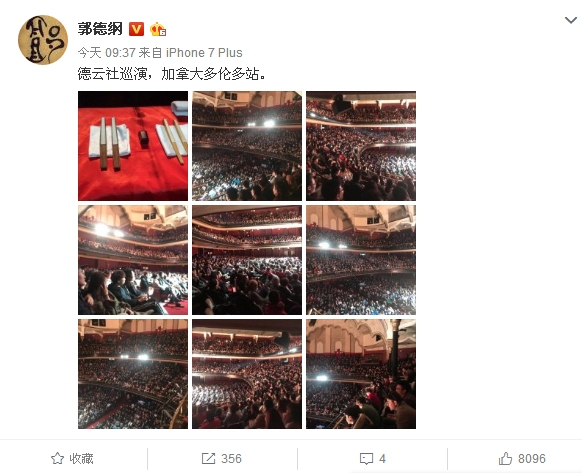Open the red table with fans photo
This screenshot has width=582, height=473.
point(133,146)
